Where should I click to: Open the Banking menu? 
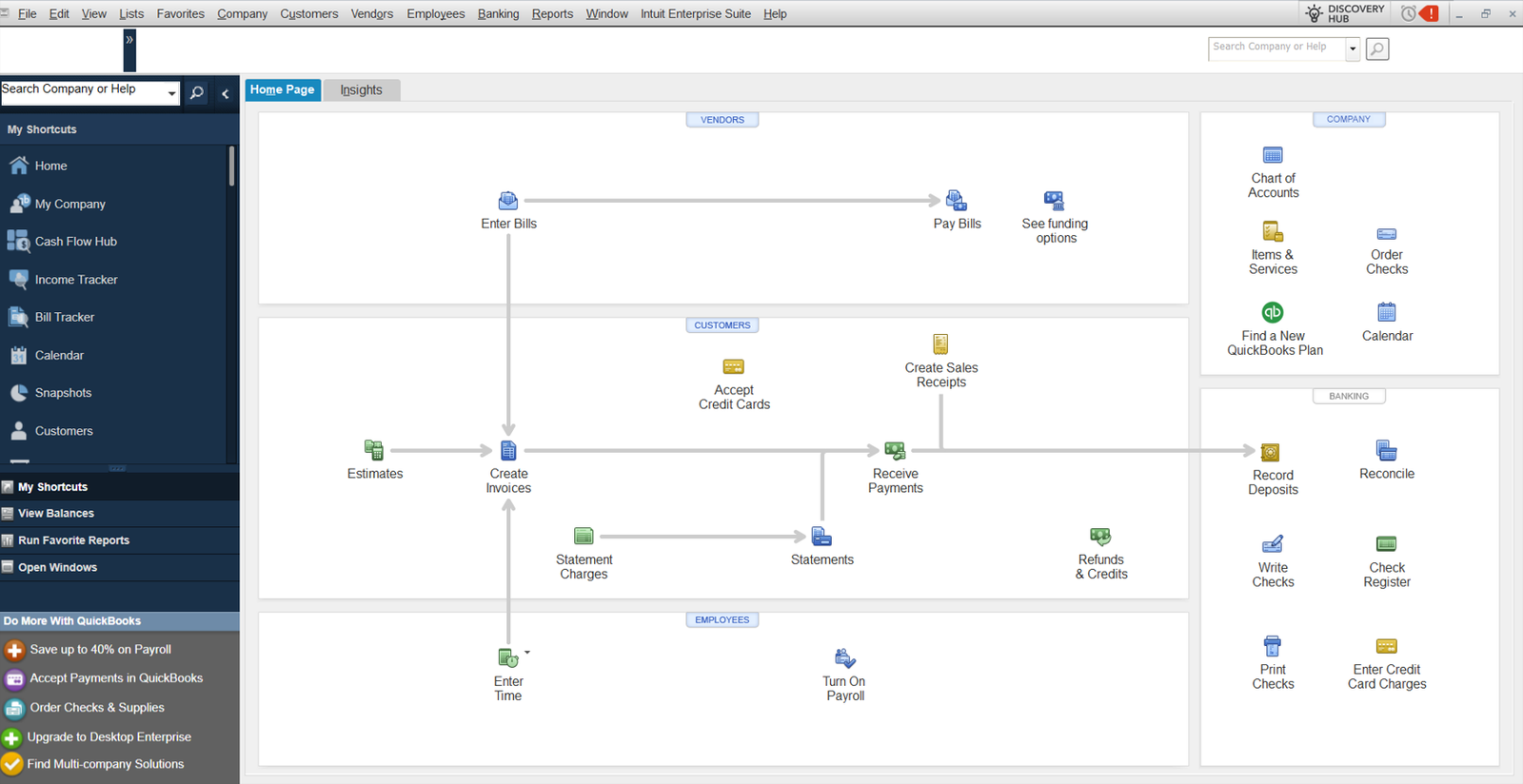tap(498, 13)
